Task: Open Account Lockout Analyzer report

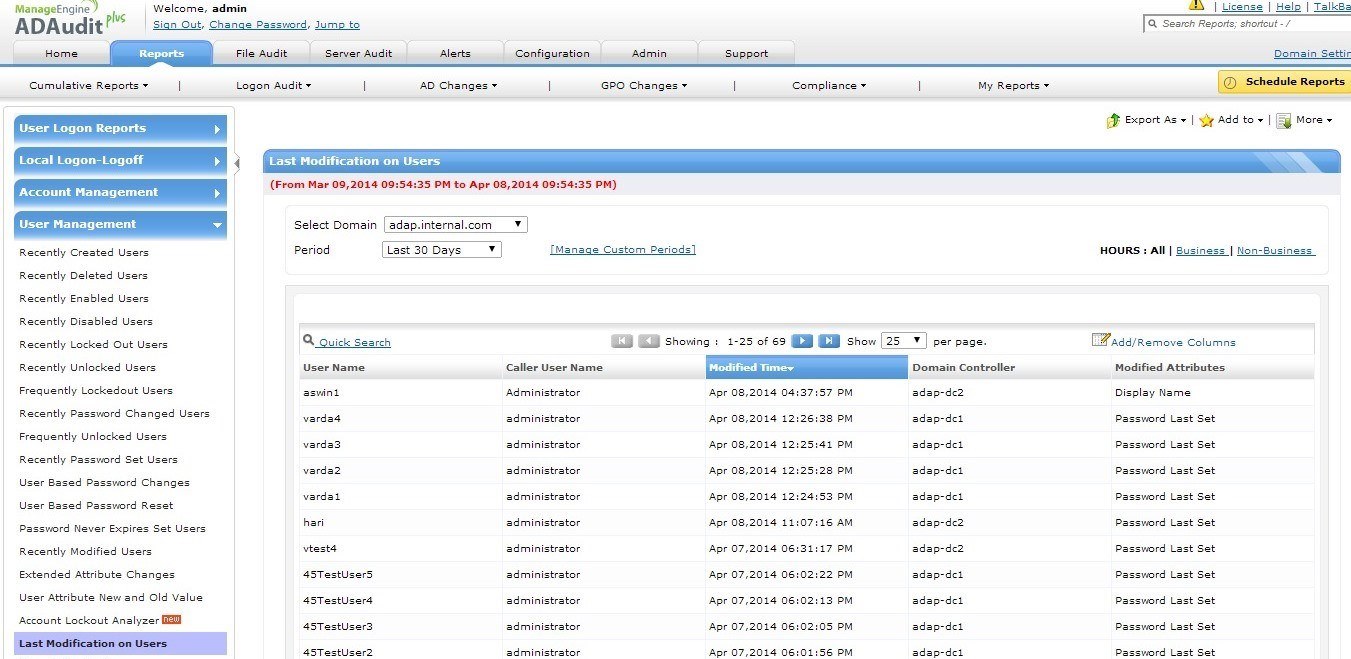Action: 89,621
